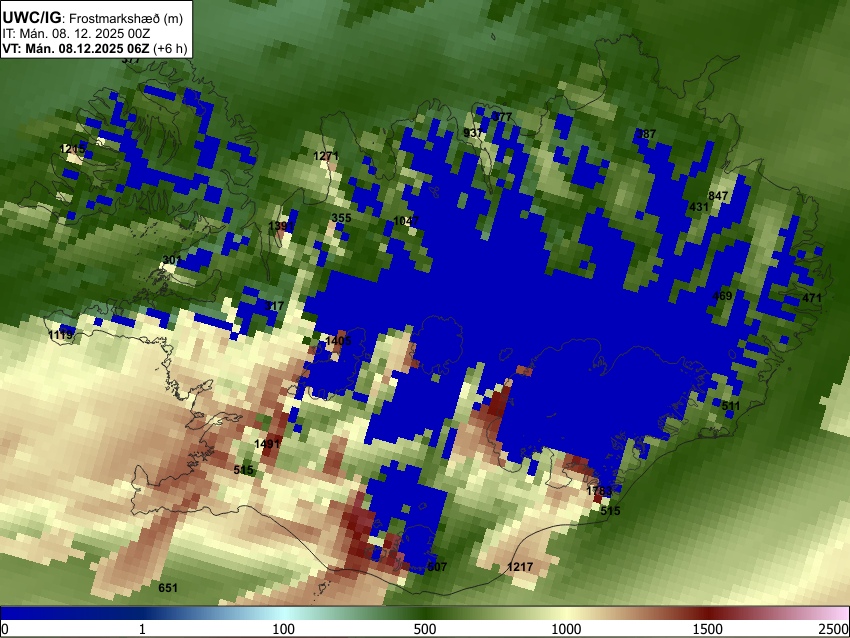Viewport: 850px width, 638px height.
Task: Click the 651 map value
Action: click(168, 588)
